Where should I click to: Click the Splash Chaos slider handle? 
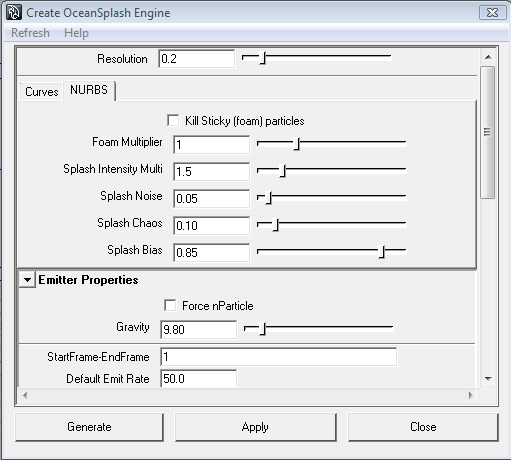pos(276,225)
